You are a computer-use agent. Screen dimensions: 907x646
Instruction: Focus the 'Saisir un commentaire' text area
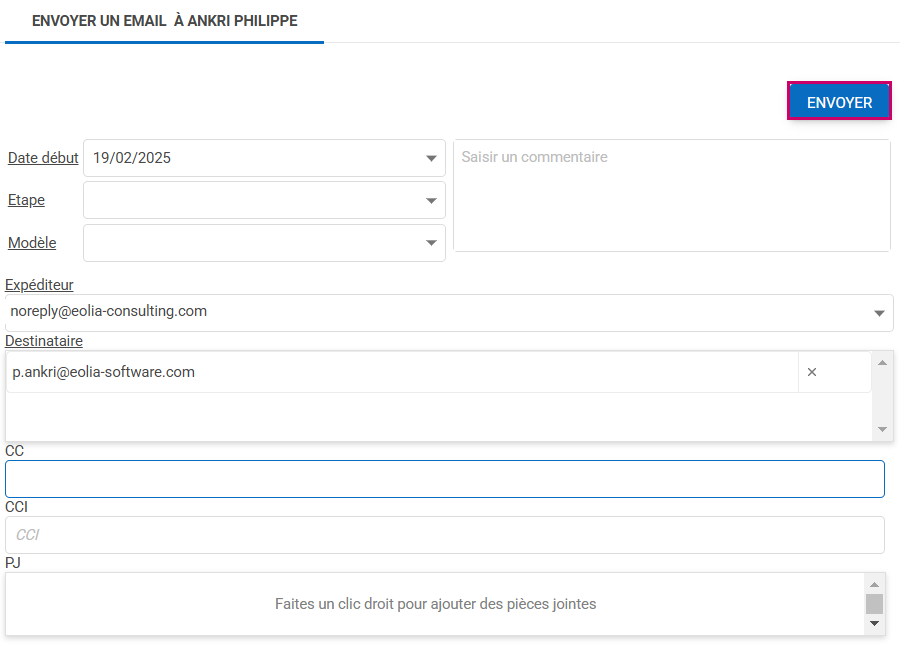[x=671, y=195]
